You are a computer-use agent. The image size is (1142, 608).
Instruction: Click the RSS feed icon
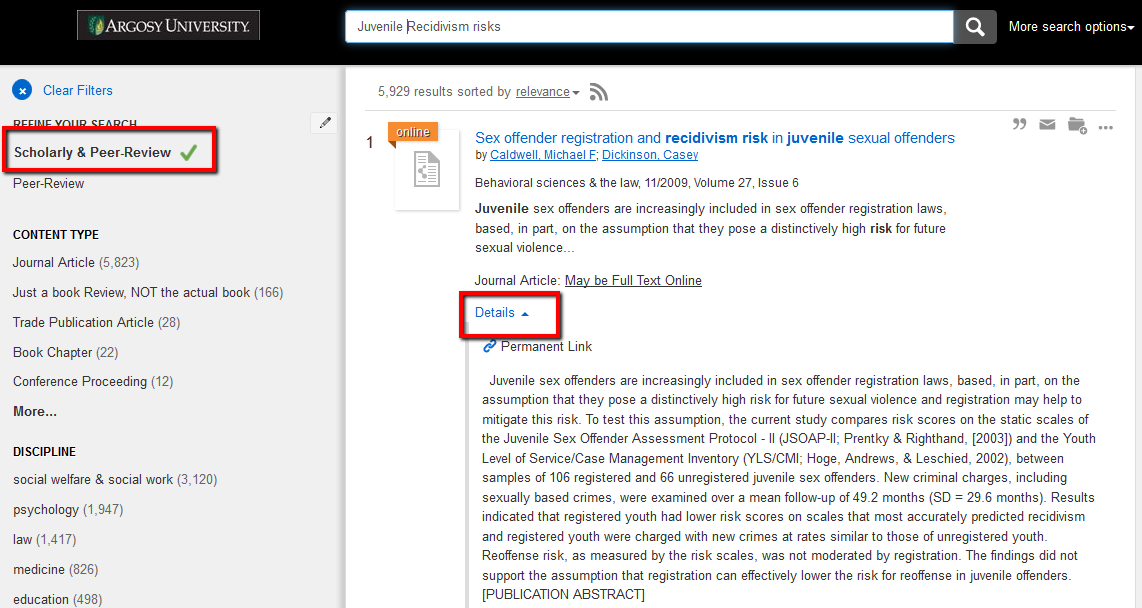pos(599,92)
